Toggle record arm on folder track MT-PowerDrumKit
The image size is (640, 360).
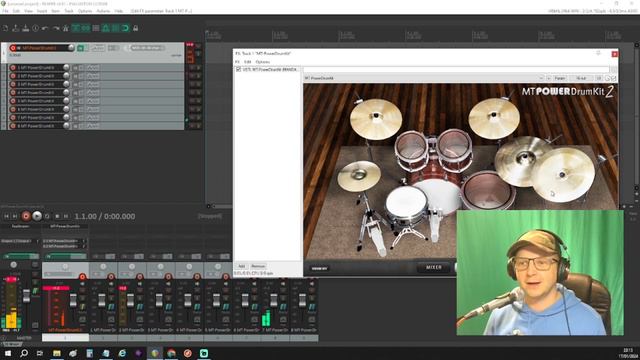click(13, 48)
